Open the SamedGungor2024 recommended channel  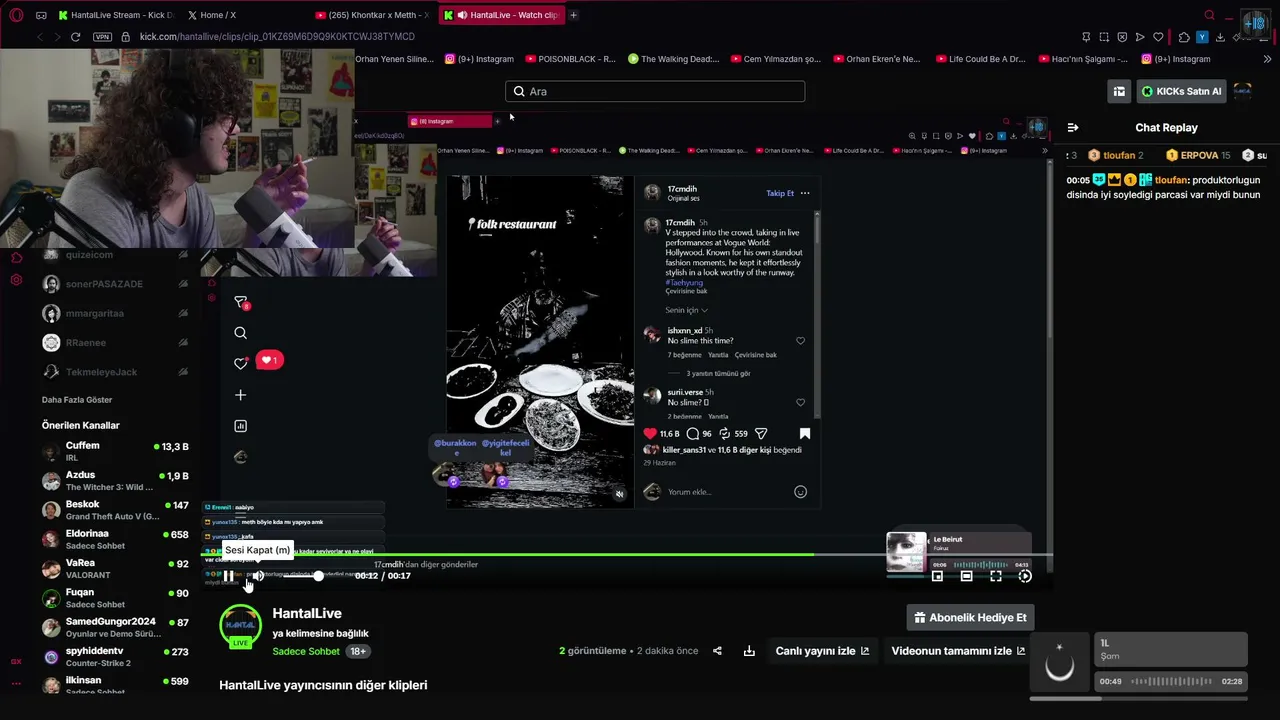[x=115, y=627]
